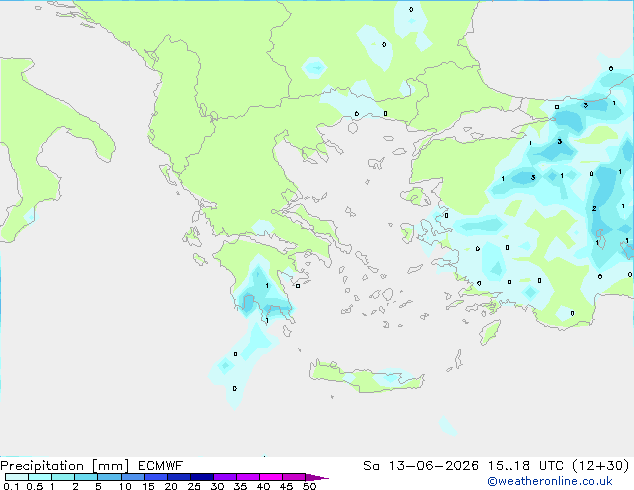
Task: Select the 40–45 mm legend swatch
Action: pyautogui.click(x=271, y=477)
